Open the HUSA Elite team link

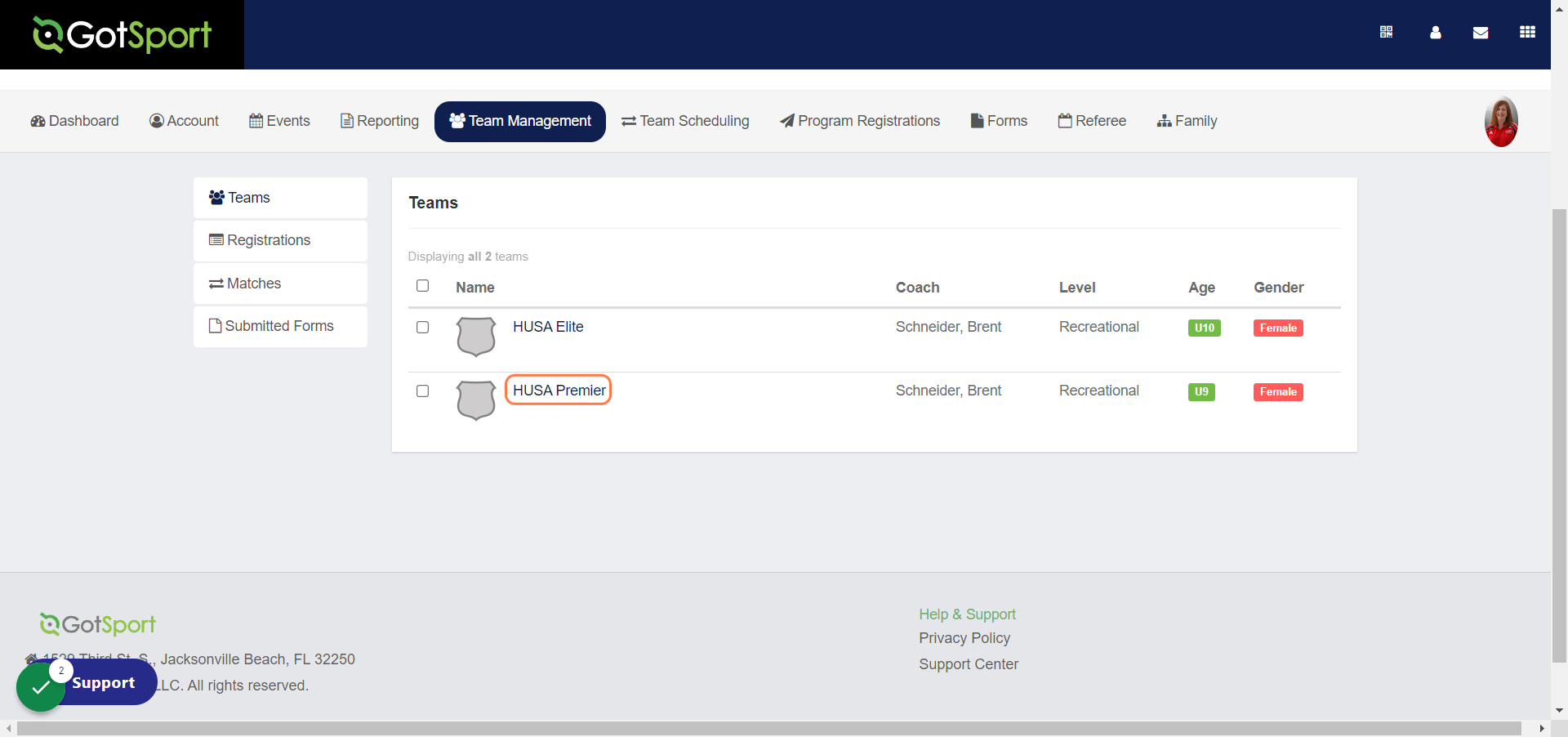(x=548, y=327)
